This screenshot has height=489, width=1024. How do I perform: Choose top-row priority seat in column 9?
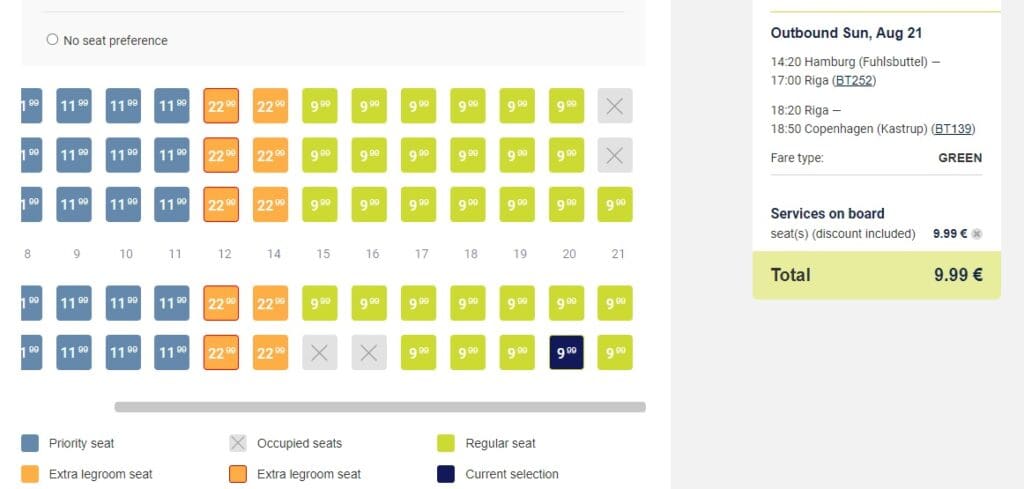pyautogui.click(x=74, y=106)
